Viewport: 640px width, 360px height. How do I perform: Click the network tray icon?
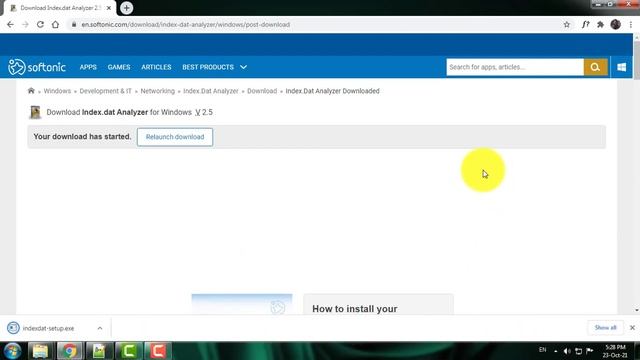578,351
